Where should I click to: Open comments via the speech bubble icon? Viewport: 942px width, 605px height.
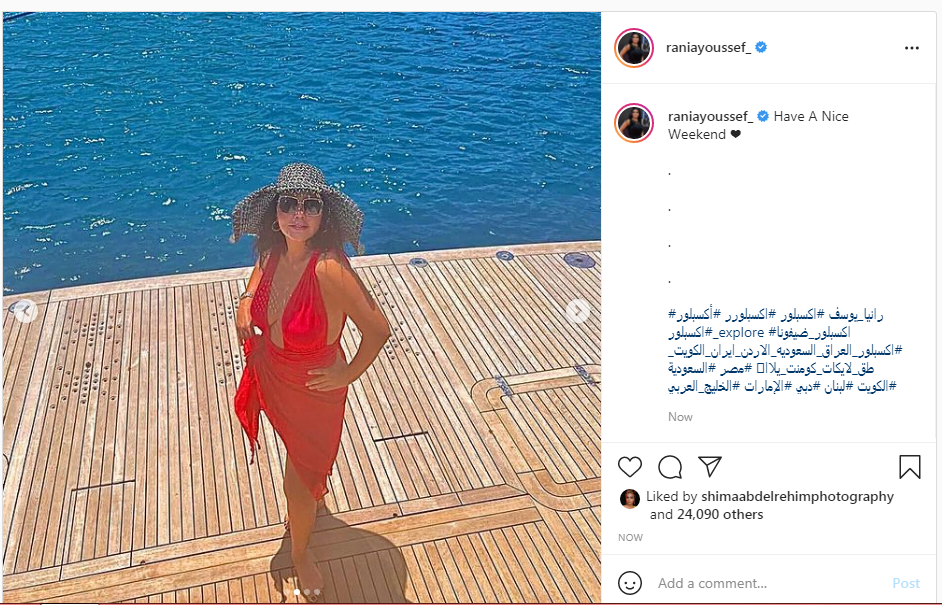(670, 467)
